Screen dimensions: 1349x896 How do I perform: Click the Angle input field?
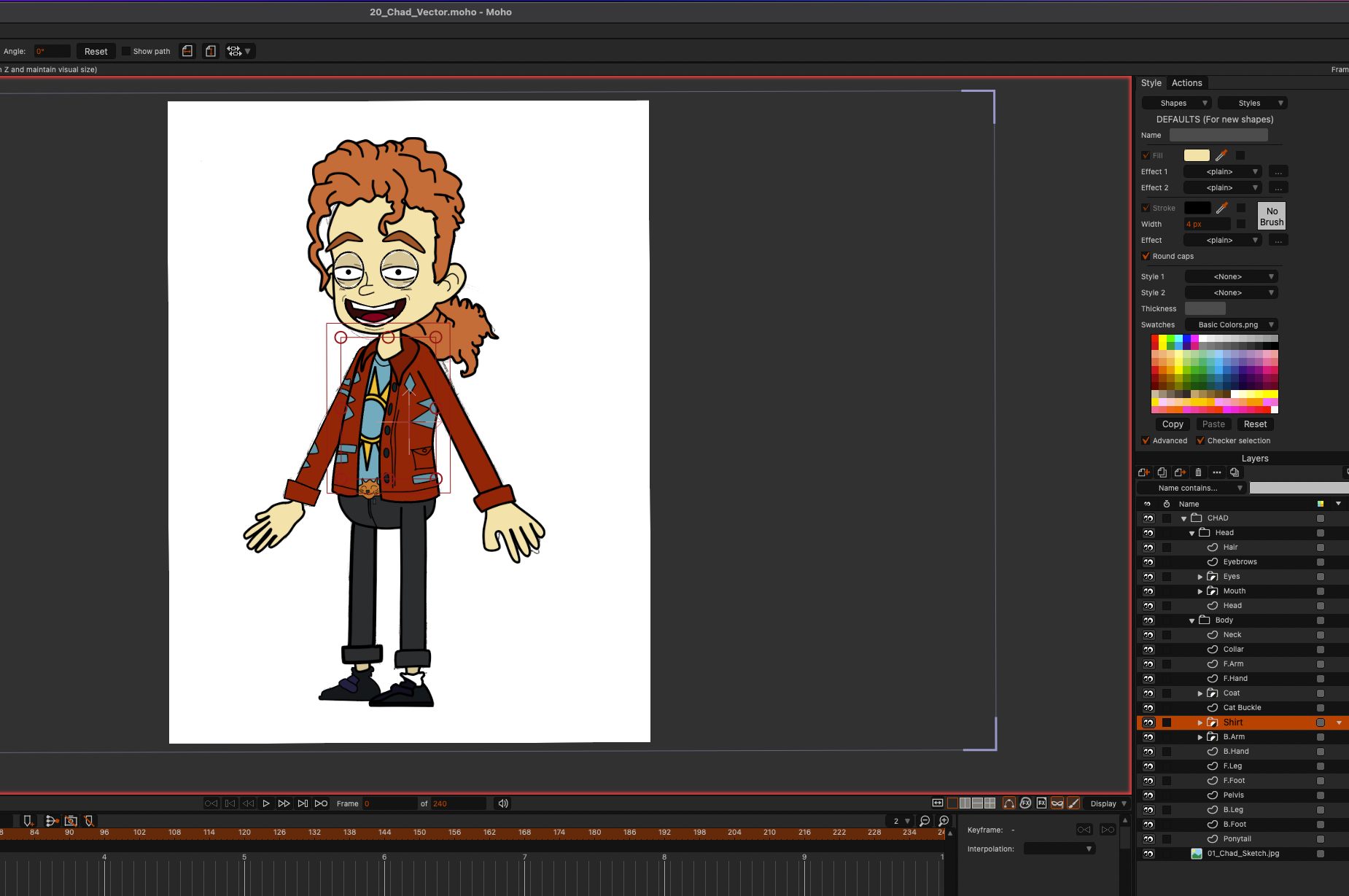(x=53, y=51)
